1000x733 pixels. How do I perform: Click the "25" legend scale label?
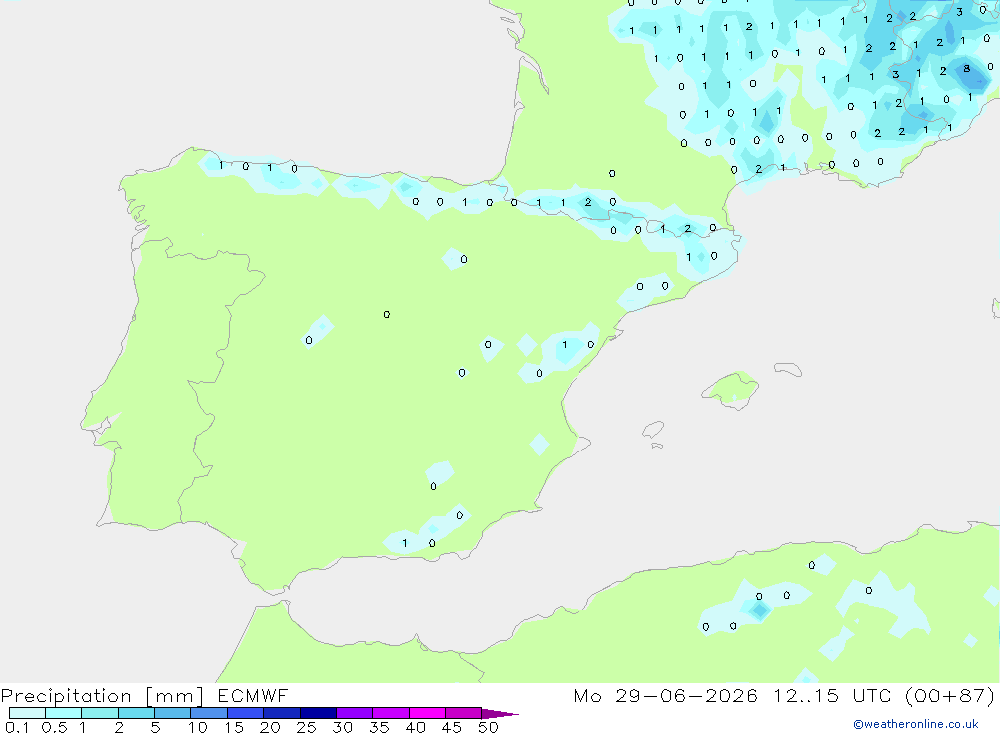306,727
